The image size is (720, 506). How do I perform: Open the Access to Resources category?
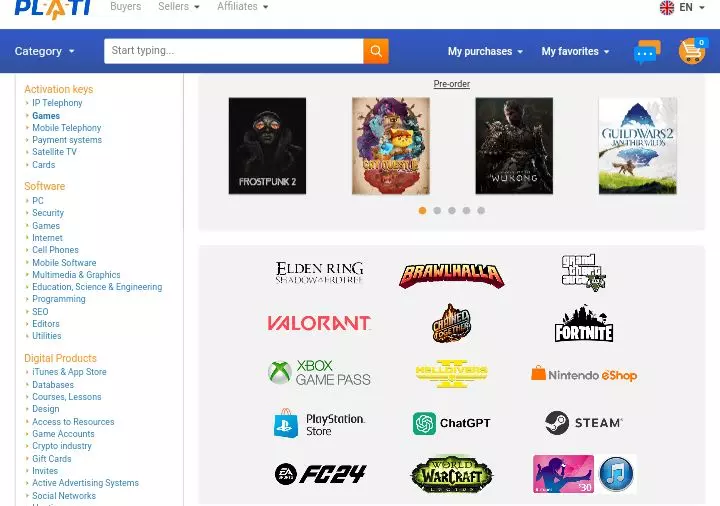click(73, 422)
